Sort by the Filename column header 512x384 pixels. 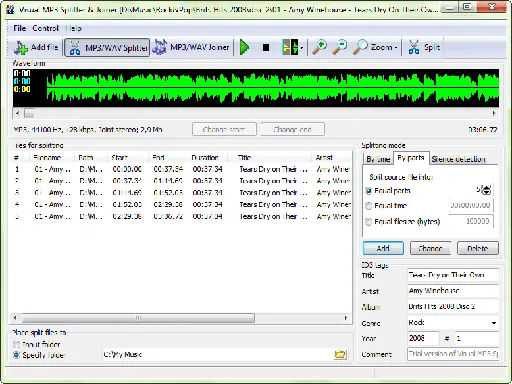click(52, 157)
